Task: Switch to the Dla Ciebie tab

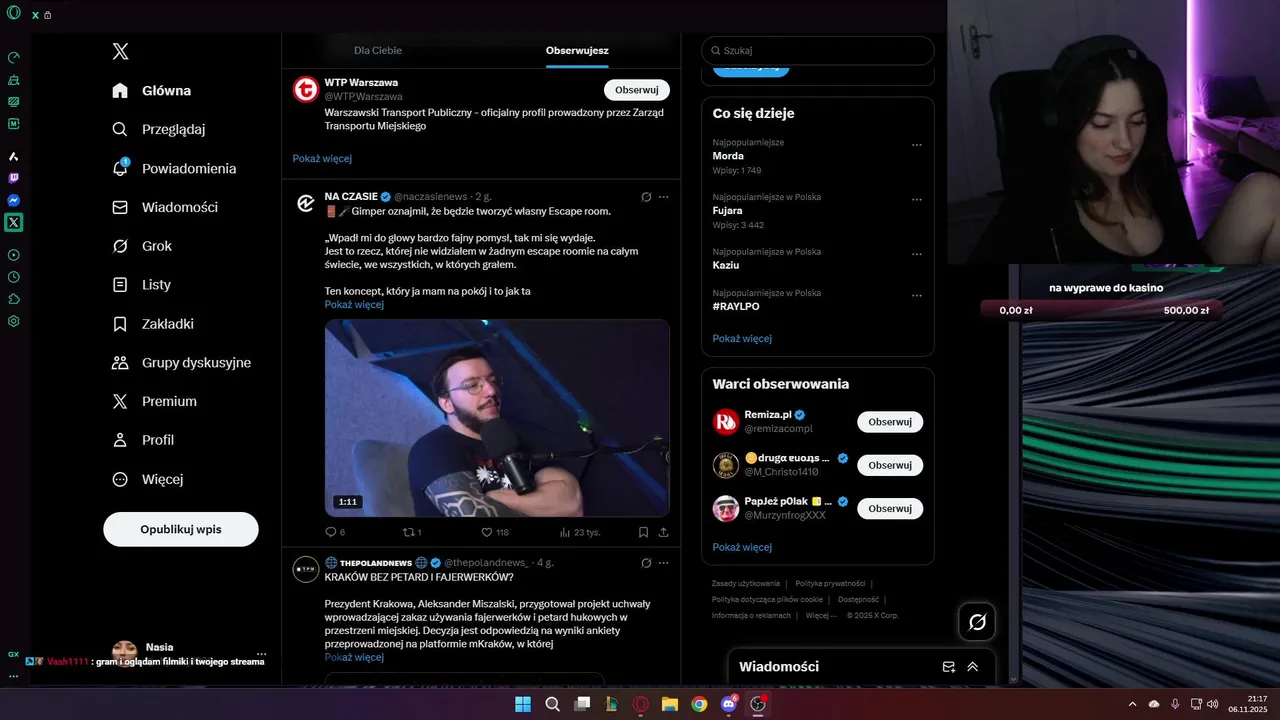Action: 378,50
